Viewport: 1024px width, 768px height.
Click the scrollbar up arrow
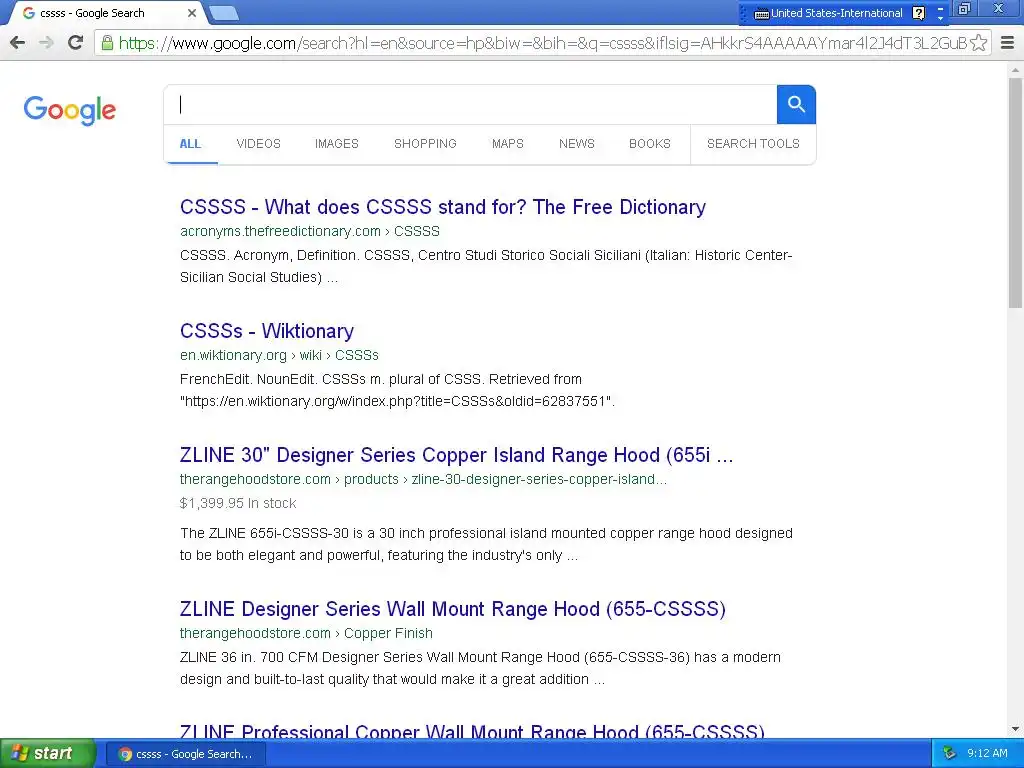click(x=1015, y=69)
